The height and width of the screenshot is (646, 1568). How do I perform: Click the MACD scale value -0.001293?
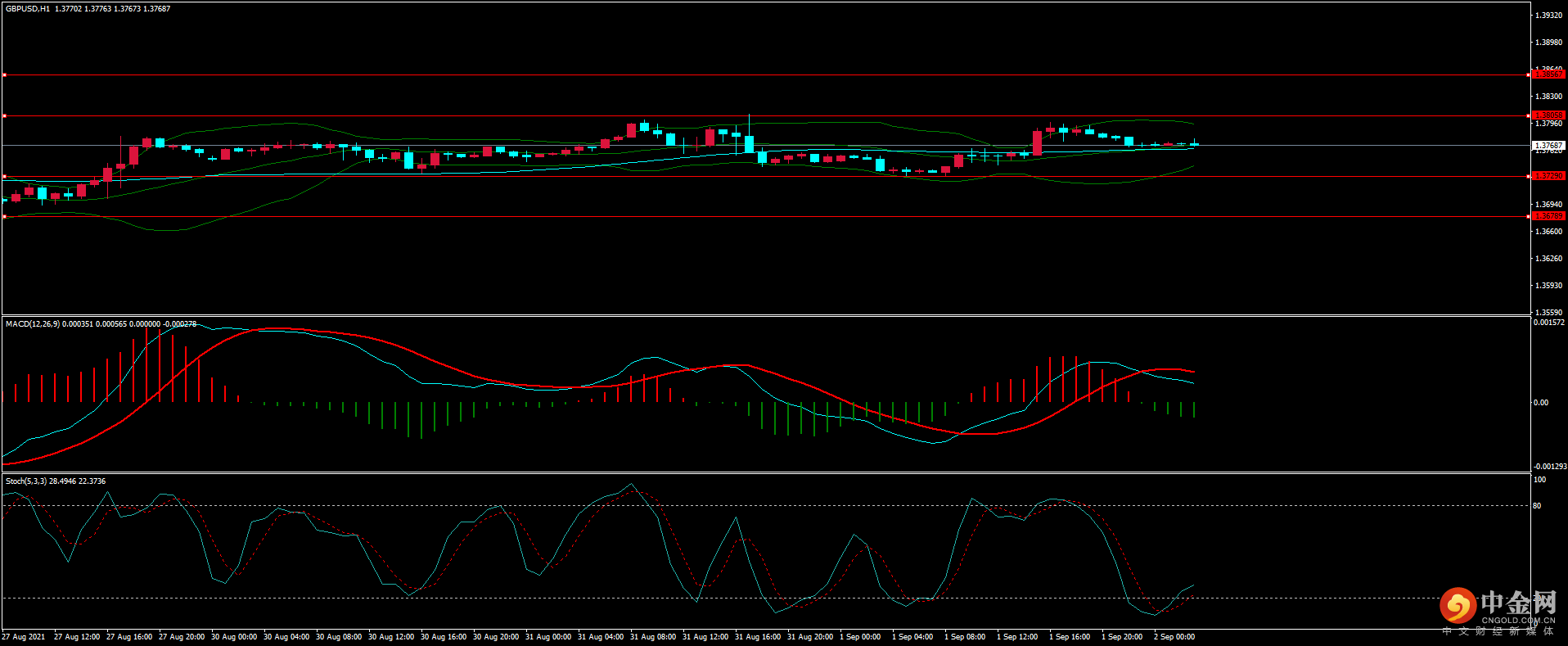[x=1549, y=467]
